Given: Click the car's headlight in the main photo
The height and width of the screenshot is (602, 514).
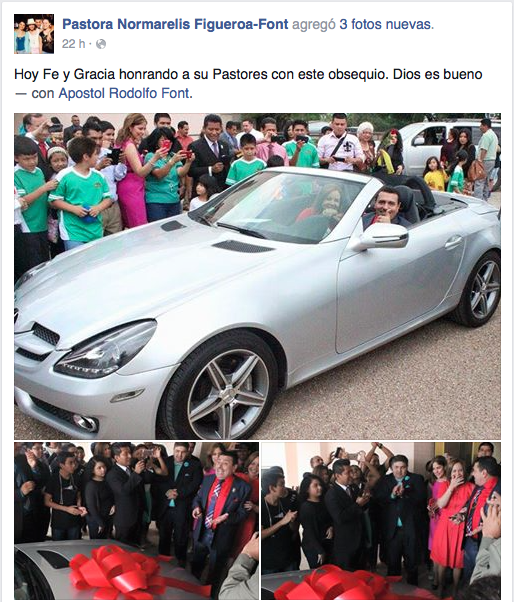Looking at the screenshot, I should 106,349.
